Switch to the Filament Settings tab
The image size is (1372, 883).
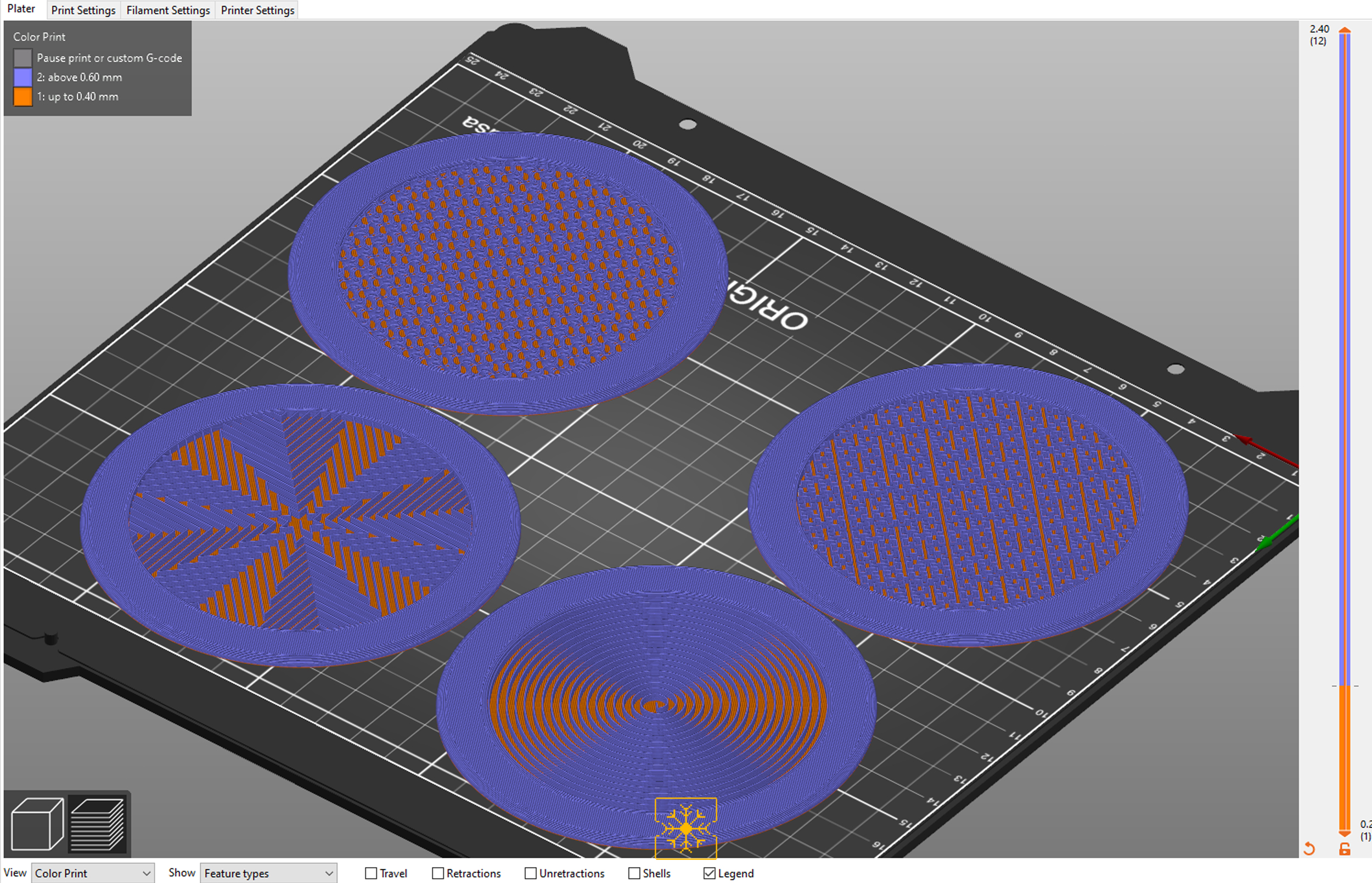pyautogui.click(x=168, y=10)
